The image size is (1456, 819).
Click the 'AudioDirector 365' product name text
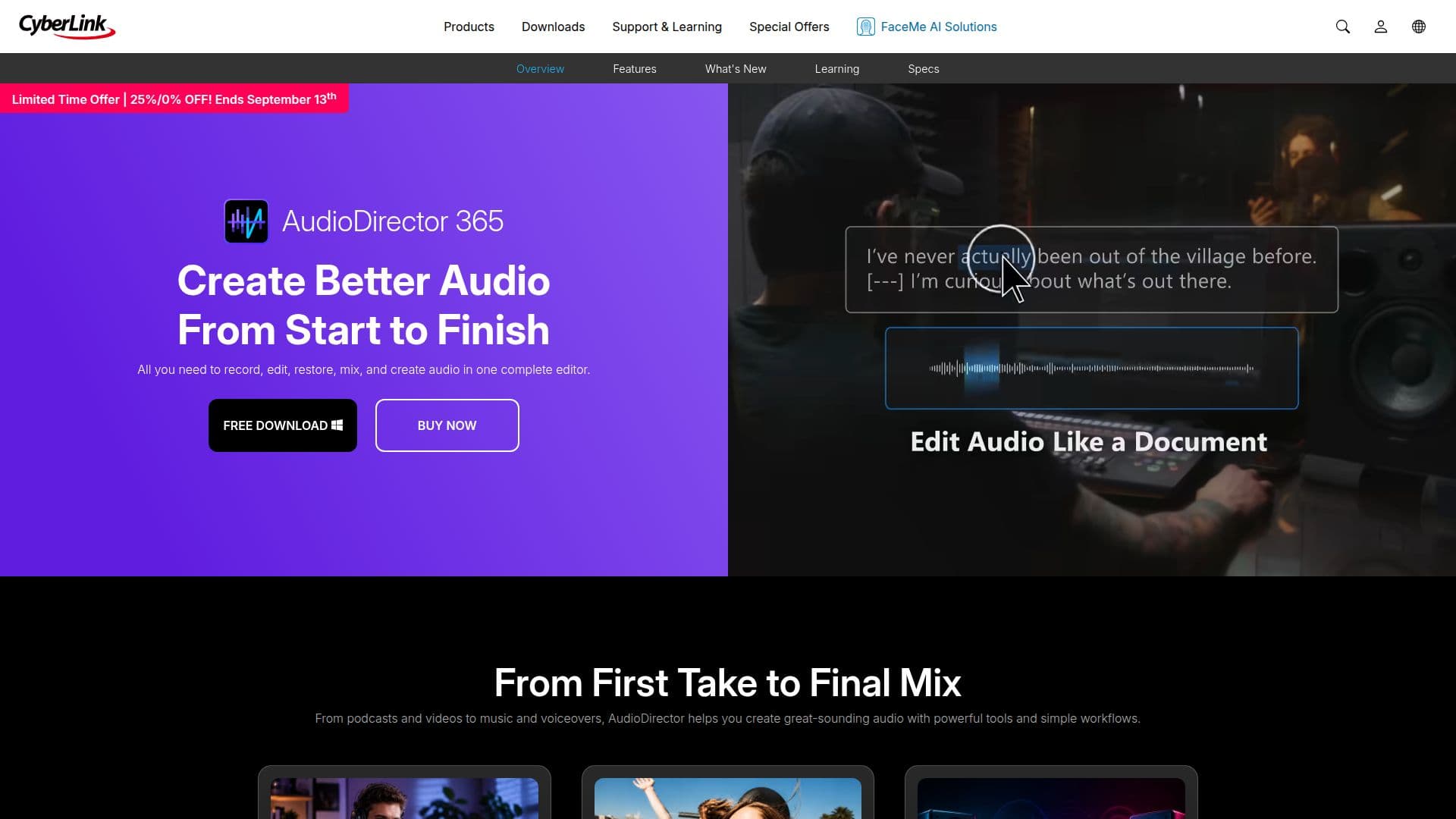point(392,221)
